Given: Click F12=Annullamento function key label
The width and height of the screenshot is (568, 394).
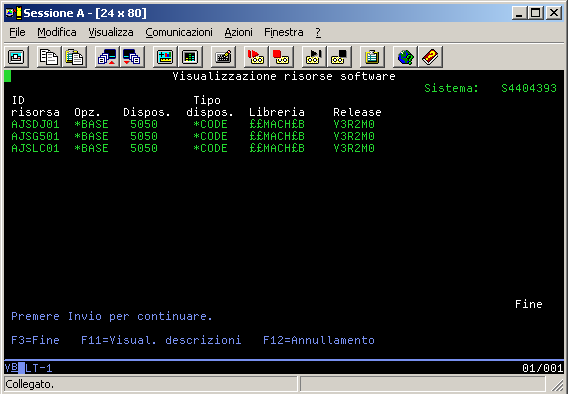Looking at the screenshot, I should 319,340.
